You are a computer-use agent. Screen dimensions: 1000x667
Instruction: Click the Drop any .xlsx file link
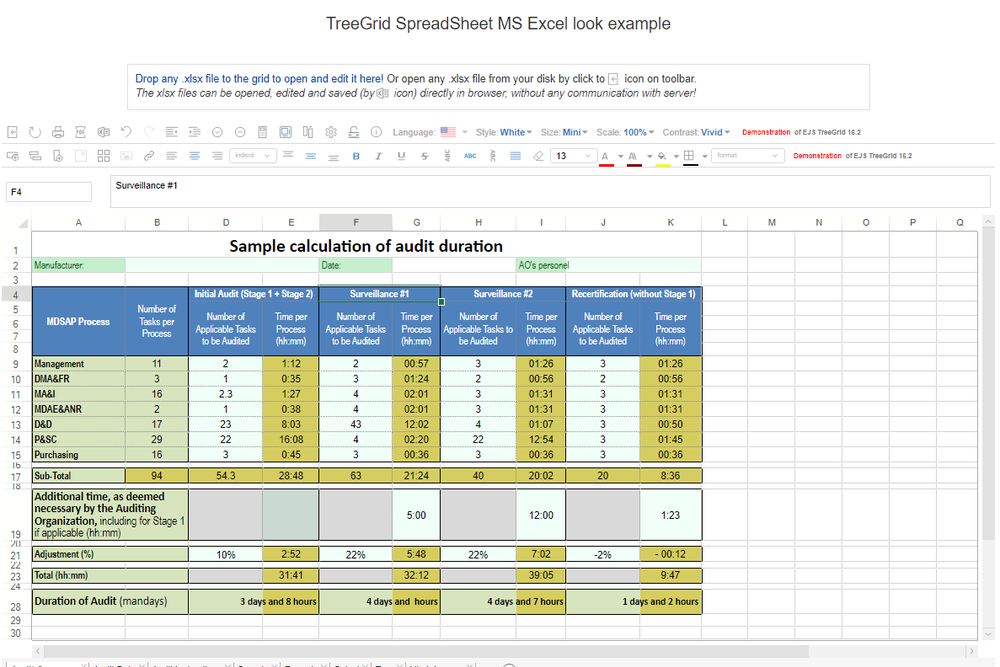click(x=259, y=78)
